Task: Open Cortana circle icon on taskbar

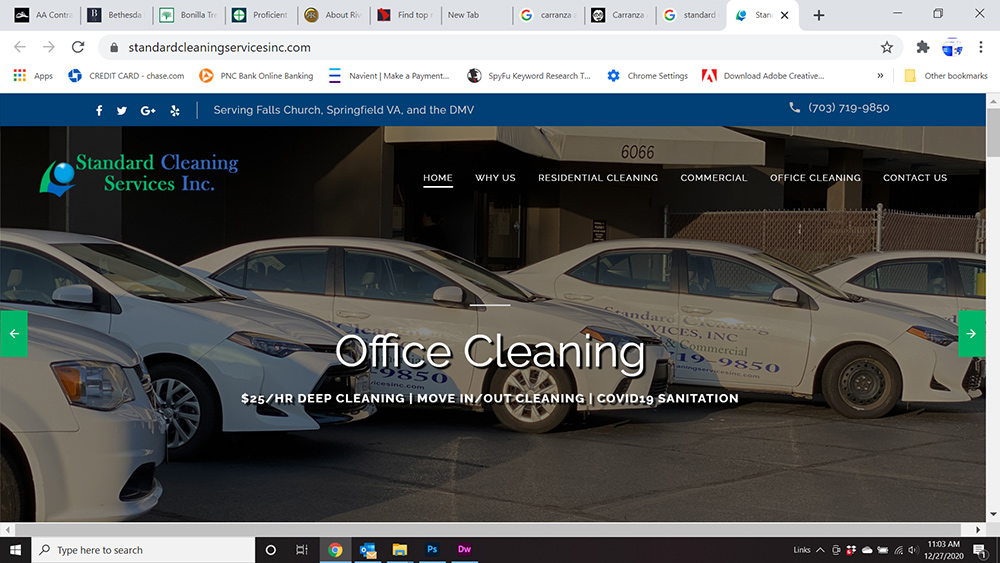Action: point(270,550)
